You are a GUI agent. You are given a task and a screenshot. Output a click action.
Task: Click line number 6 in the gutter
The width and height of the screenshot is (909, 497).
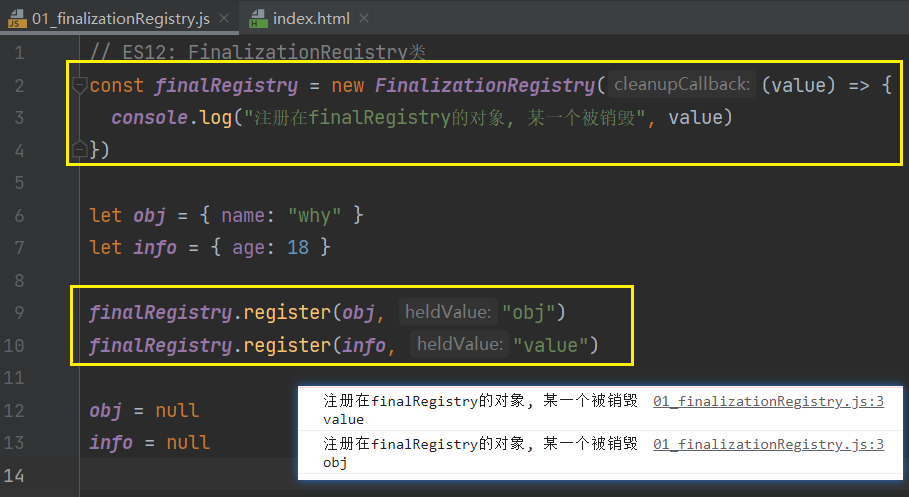(19, 216)
